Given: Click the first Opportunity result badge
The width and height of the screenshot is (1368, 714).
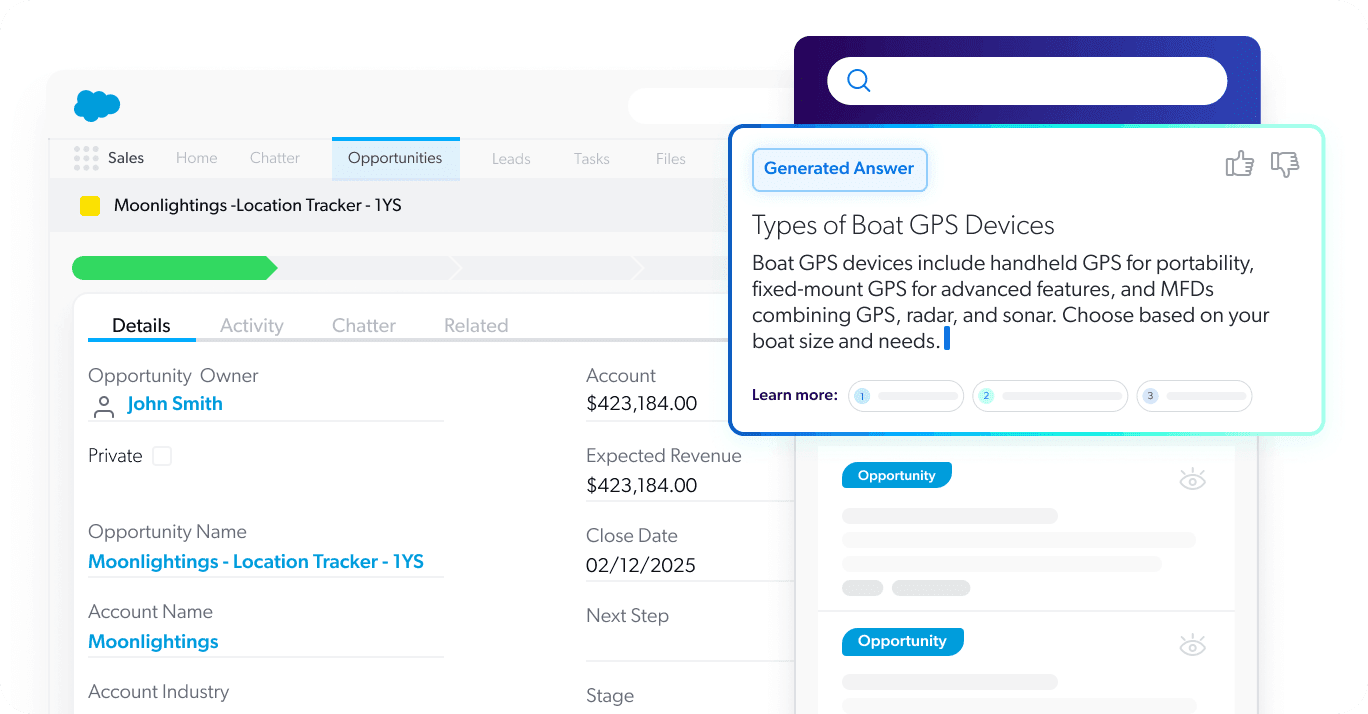Looking at the screenshot, I should coord(897,475).
